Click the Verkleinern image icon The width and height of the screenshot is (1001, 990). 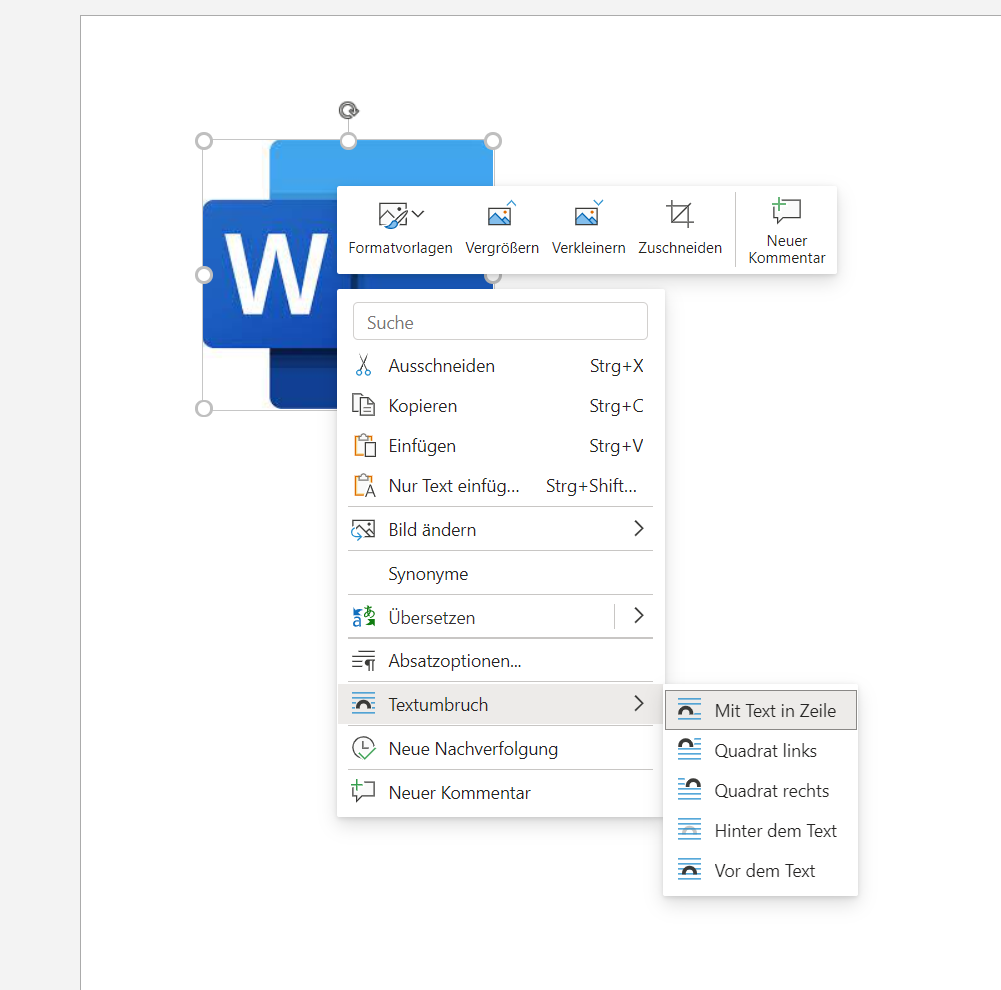[588, 214]
